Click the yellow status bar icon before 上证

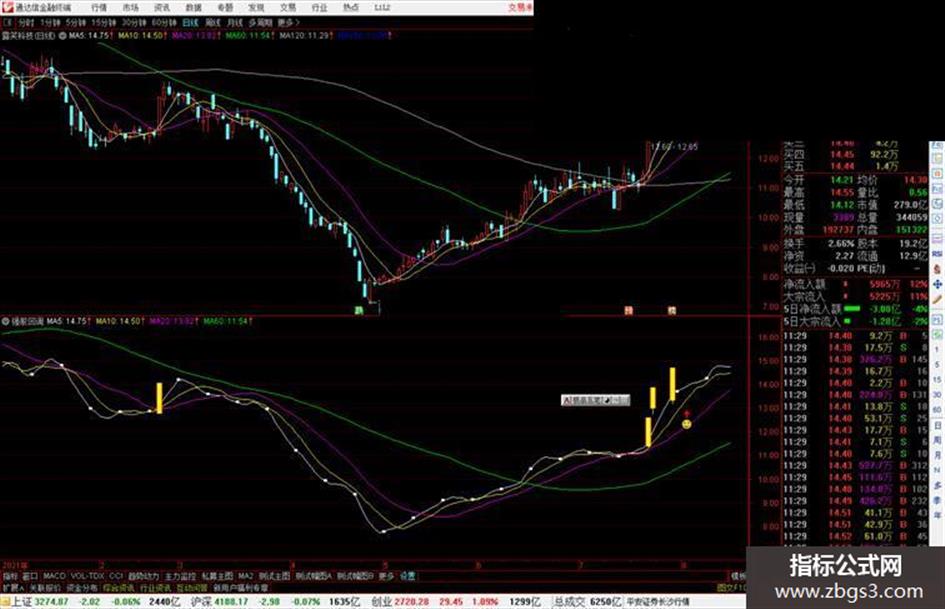click(5, 602)
